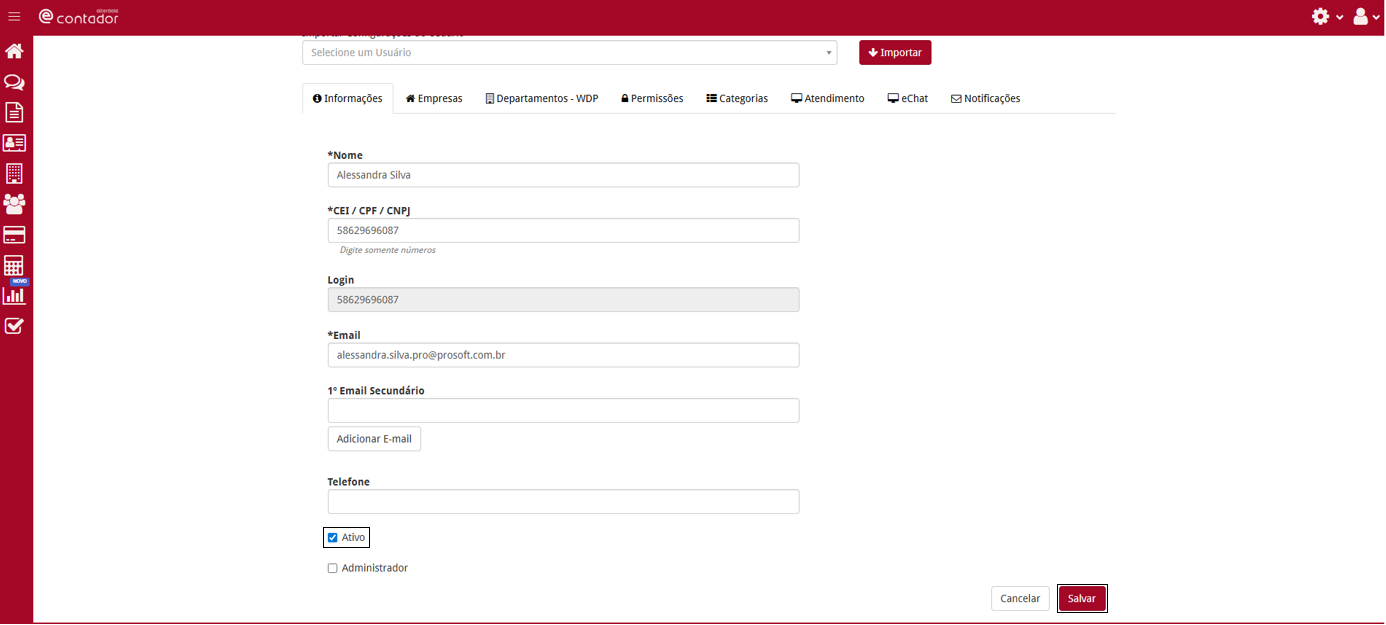Open the Categorias tab

737,98
